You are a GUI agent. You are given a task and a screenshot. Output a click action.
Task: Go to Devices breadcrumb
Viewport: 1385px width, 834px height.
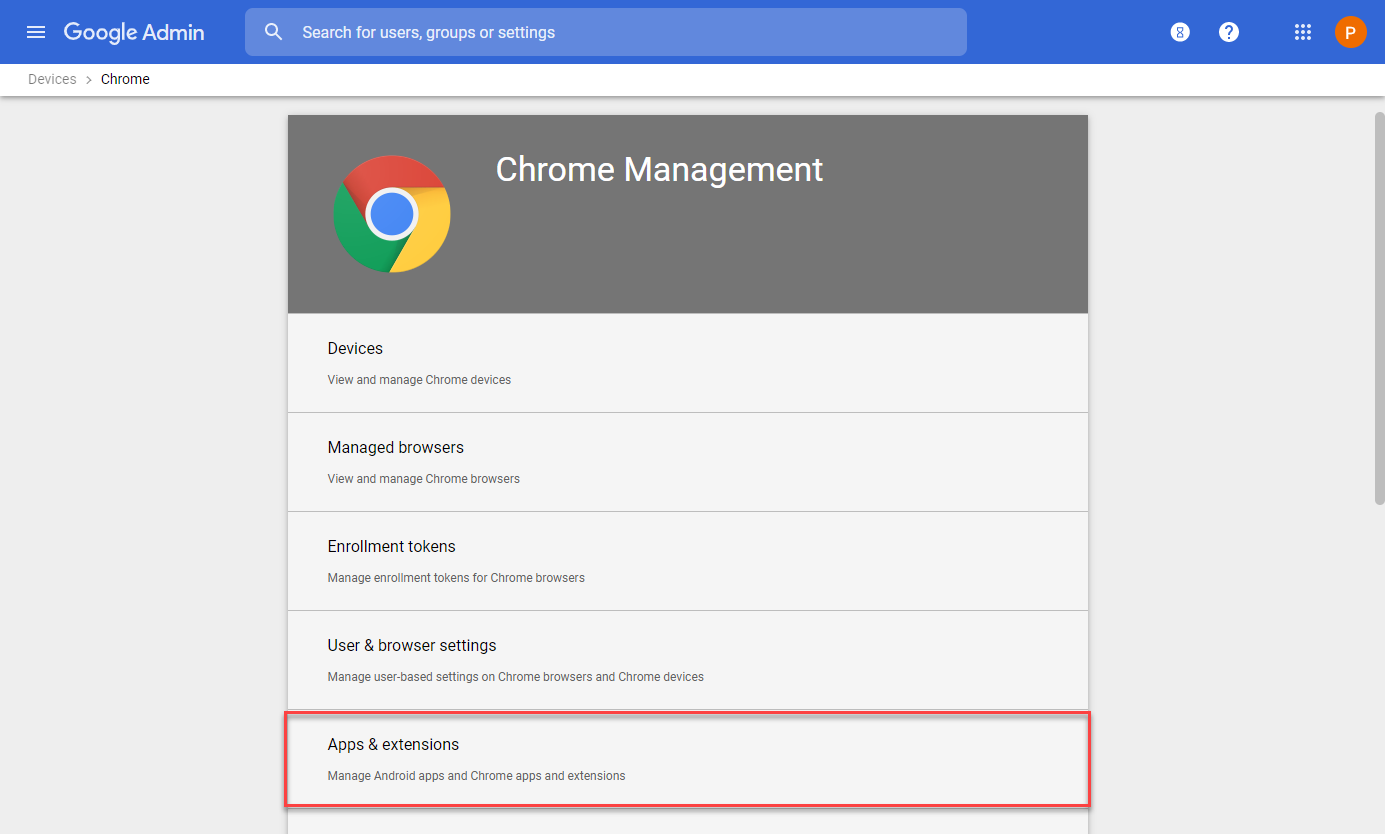(52, 79)
